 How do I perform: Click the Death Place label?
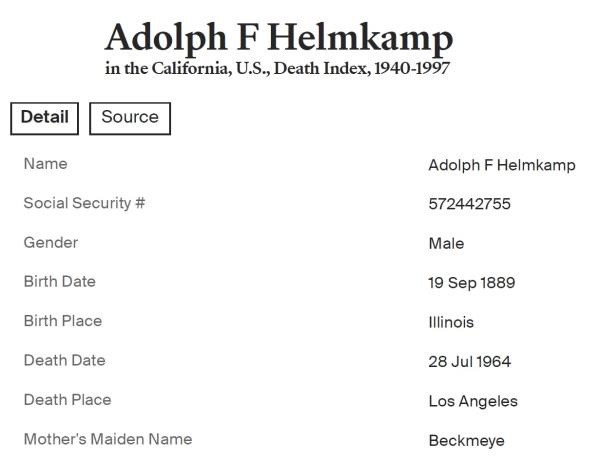67,400
